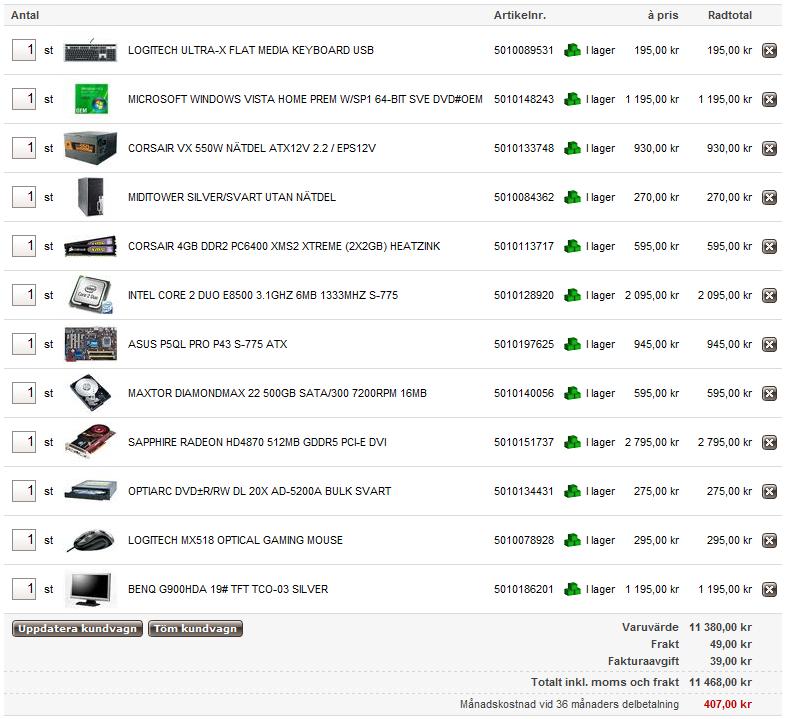Click Töm kundvagn button
This screenshot has height=719, width=789.
click(195, 629)
